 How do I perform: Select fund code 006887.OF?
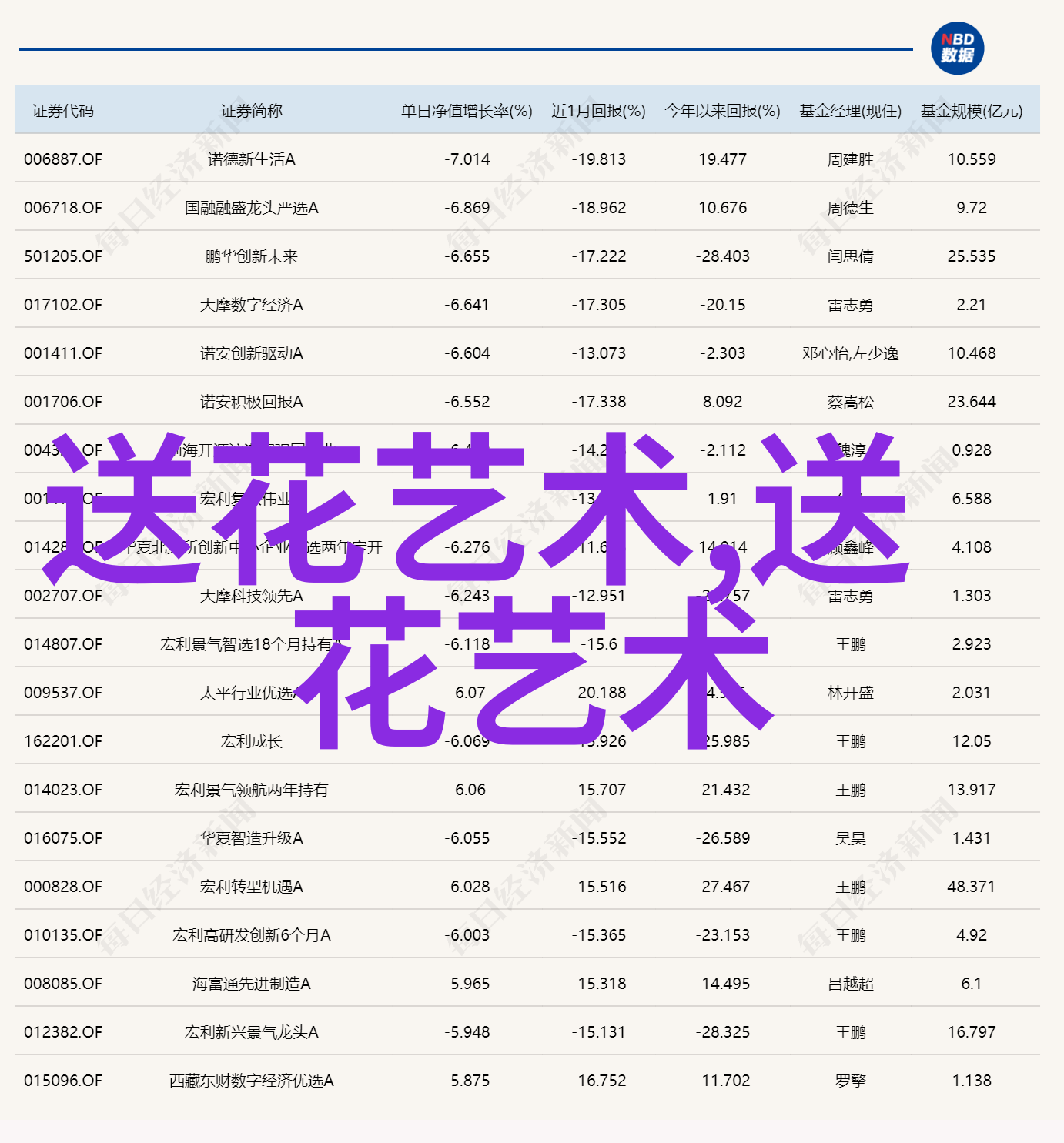pyautogui.click(x=63, y=159)
